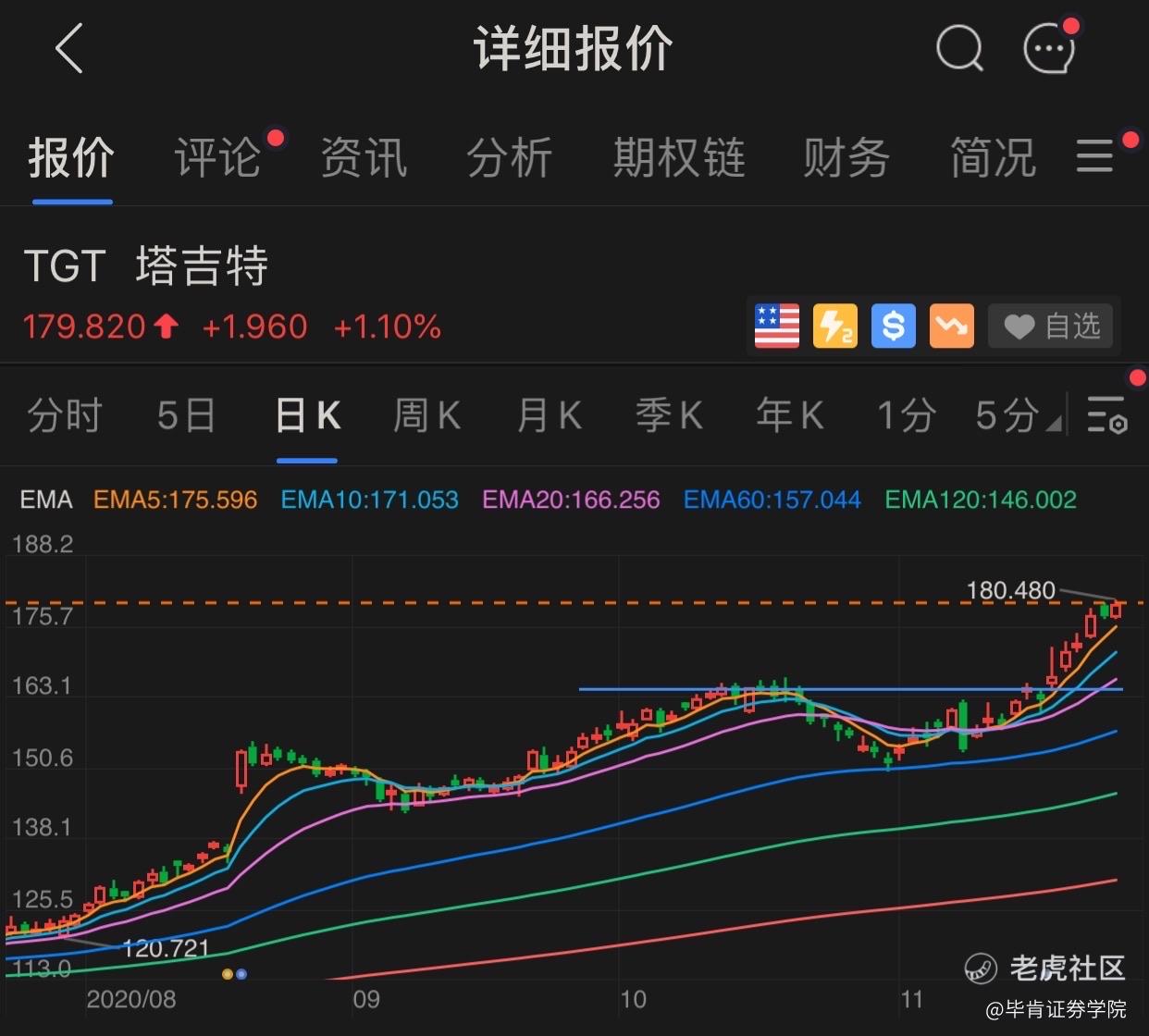
Task: Tap the US flag market icon
Action: [x=777, y=326]
